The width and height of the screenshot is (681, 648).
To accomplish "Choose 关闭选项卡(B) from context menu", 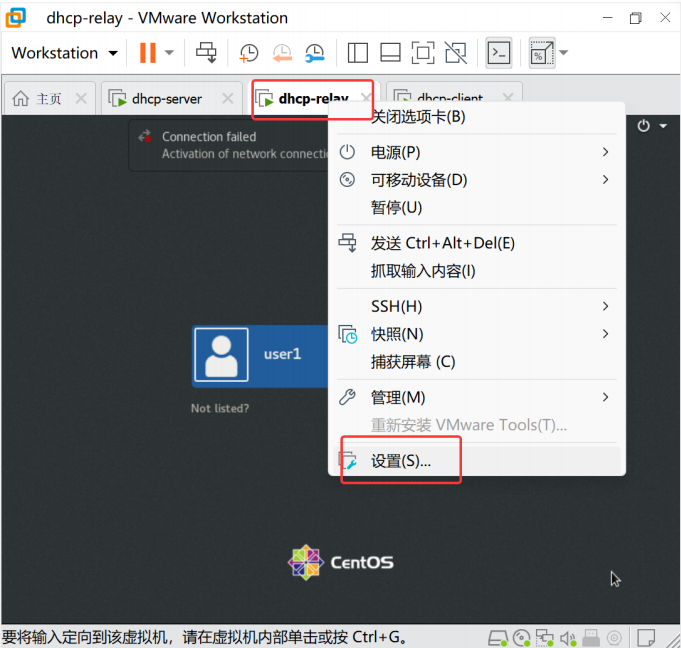I will click(477, 117).
